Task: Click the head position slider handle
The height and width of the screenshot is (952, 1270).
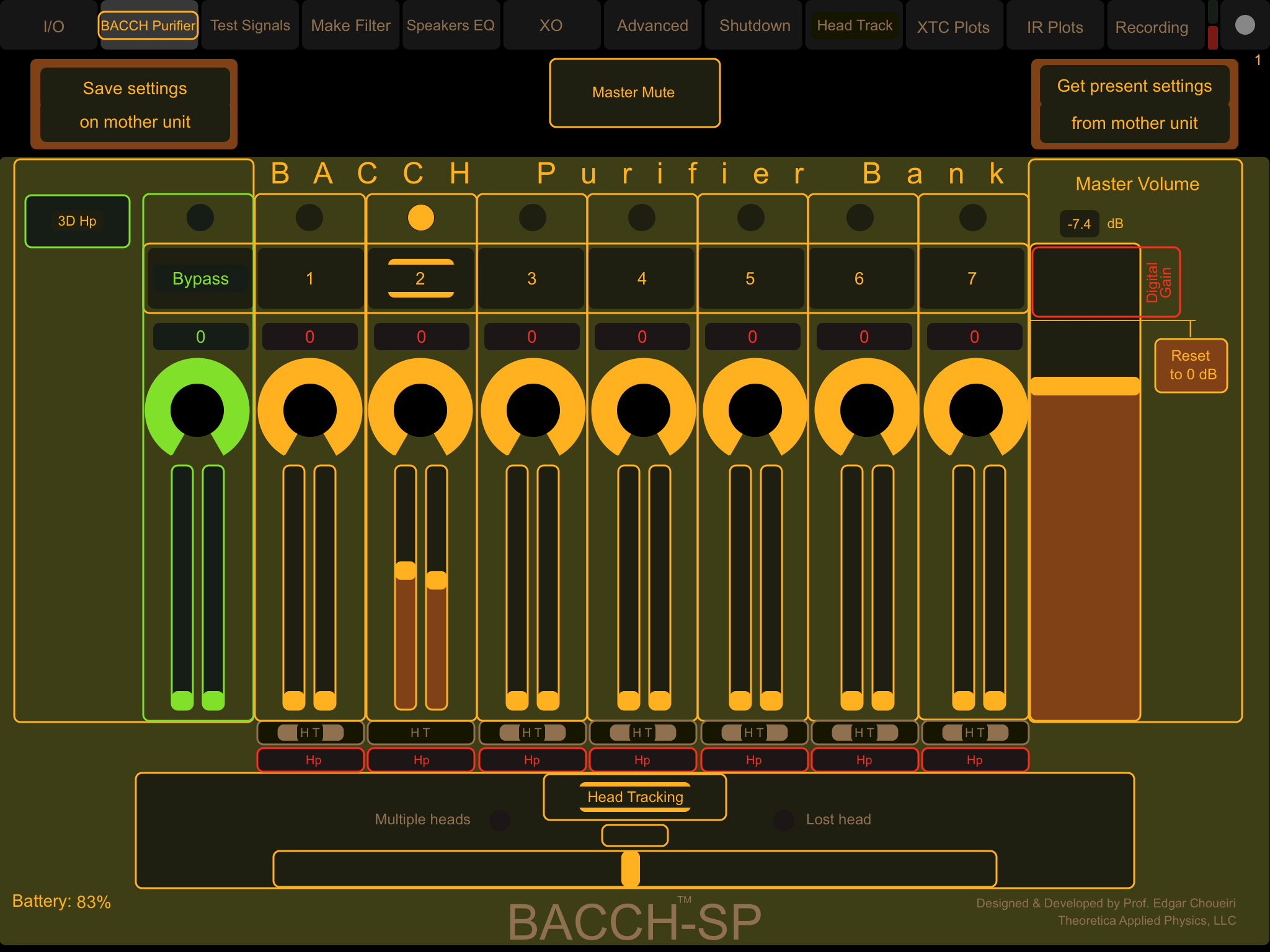Action: tap(631, 869)
